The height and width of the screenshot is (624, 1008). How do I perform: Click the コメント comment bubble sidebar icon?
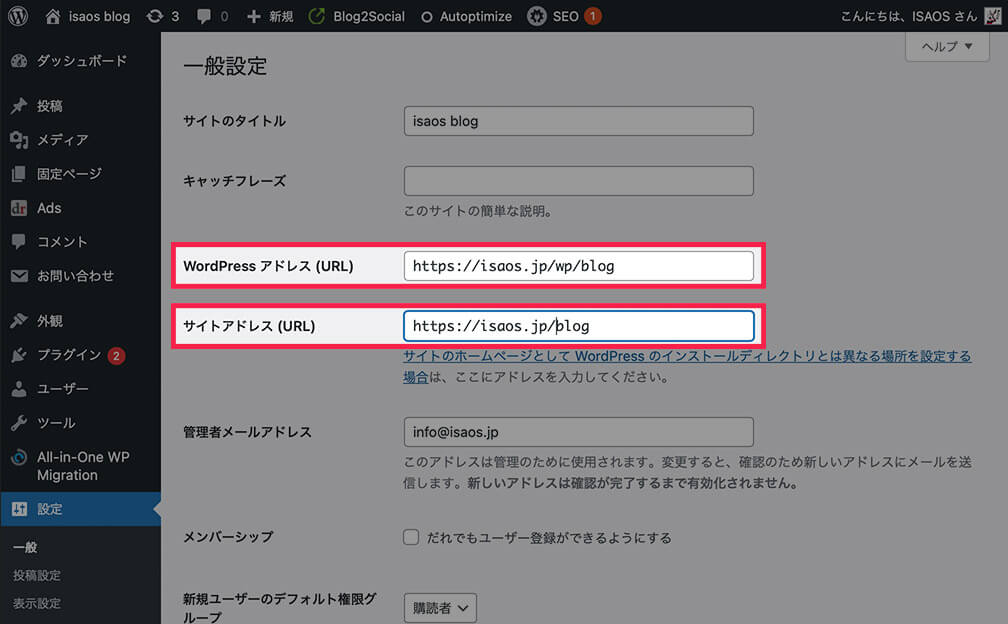(x=19, y=242)
